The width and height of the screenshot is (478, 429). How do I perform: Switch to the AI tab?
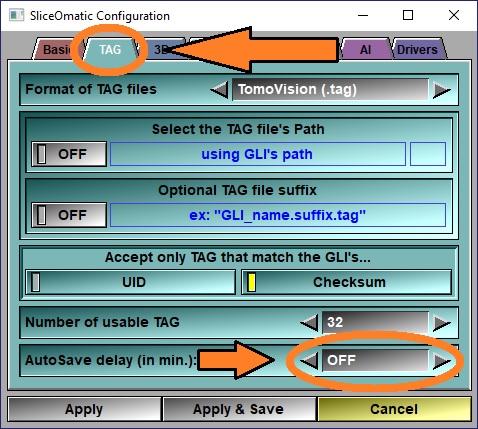(x=365, y=50)
